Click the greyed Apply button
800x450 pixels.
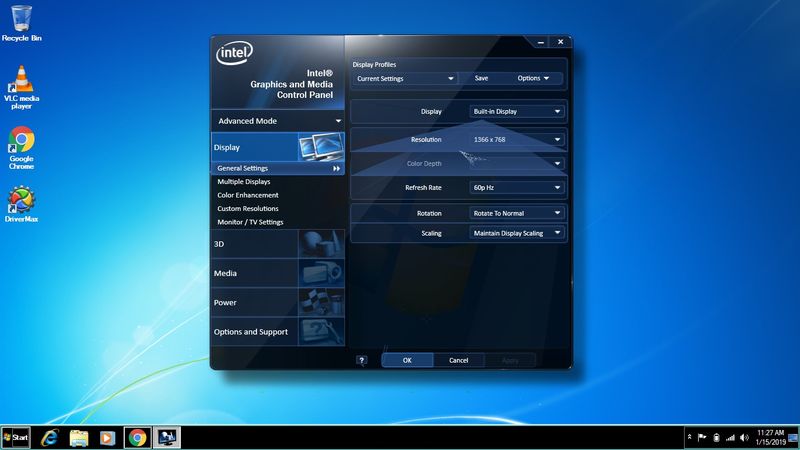pos(510,360)
